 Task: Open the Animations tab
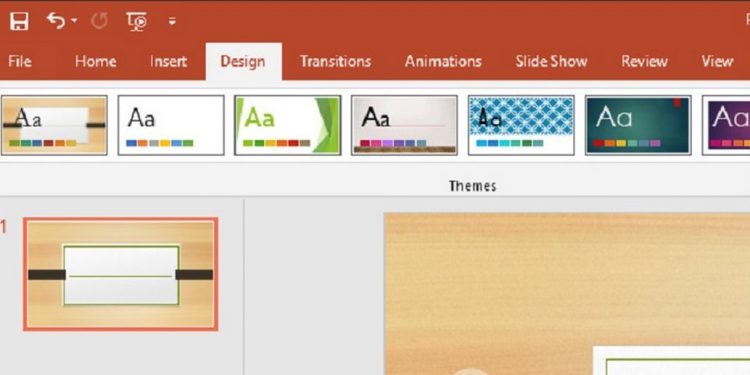(443, 61)
